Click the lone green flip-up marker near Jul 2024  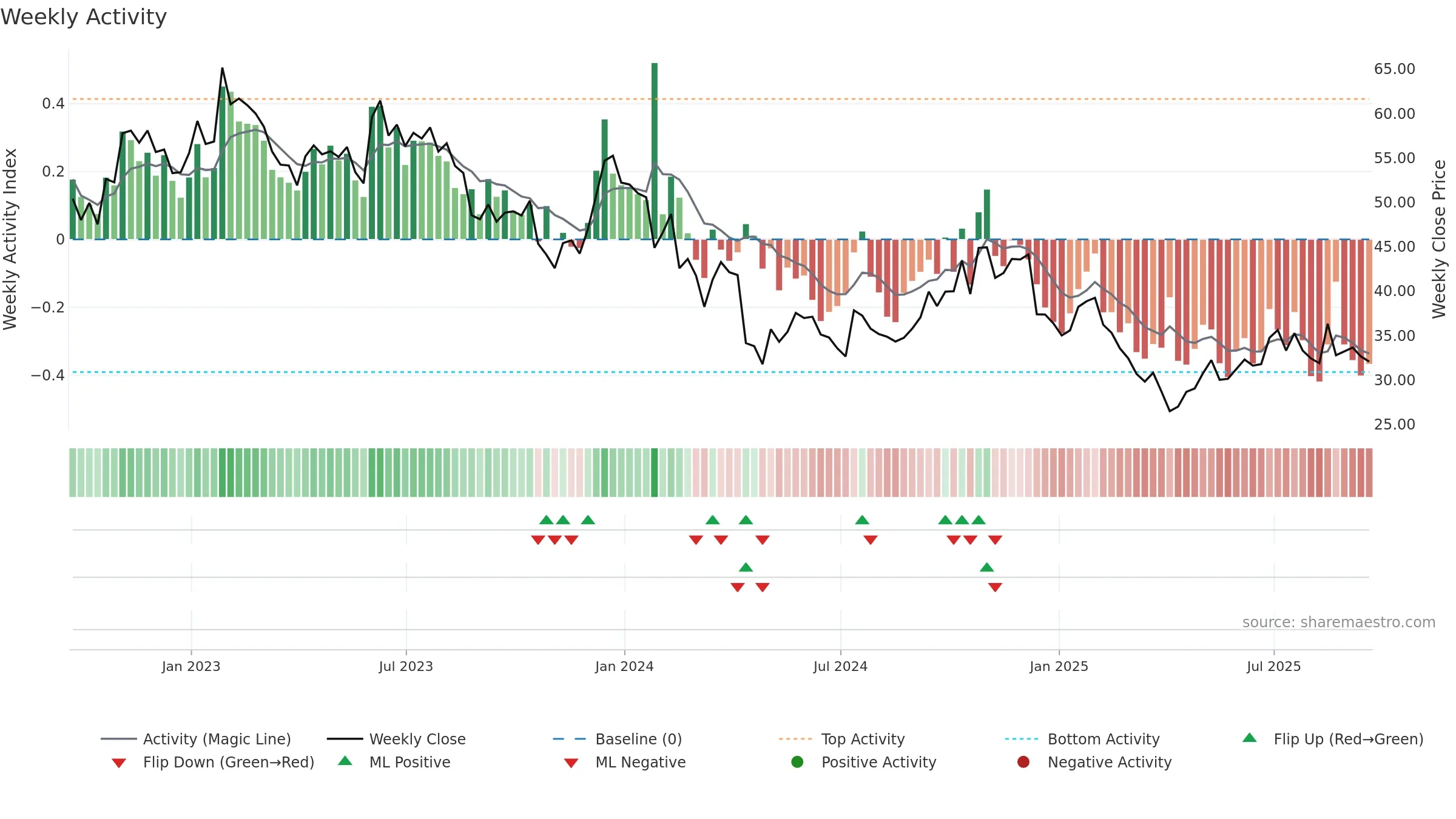coord(862,520)
